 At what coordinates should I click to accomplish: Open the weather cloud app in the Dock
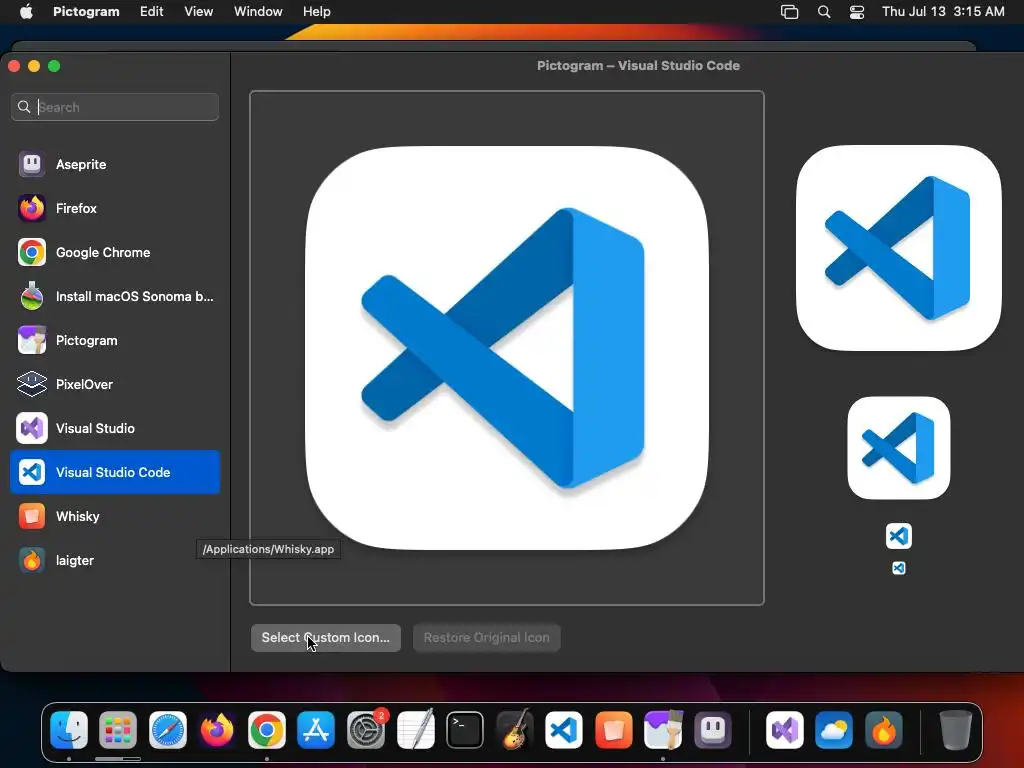[834, 729]
